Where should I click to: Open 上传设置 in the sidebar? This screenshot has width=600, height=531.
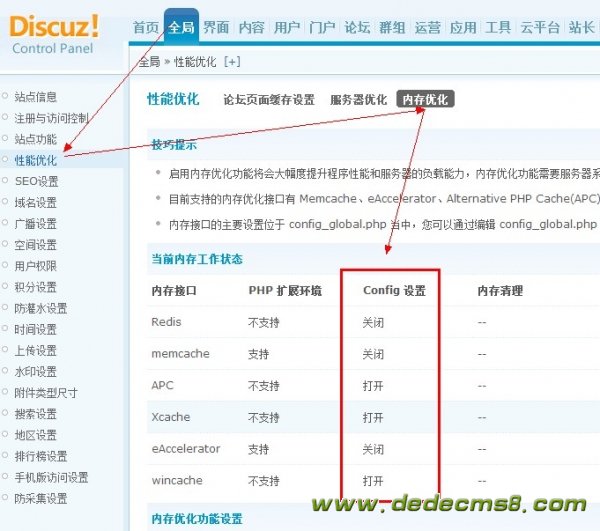[35, 350]
